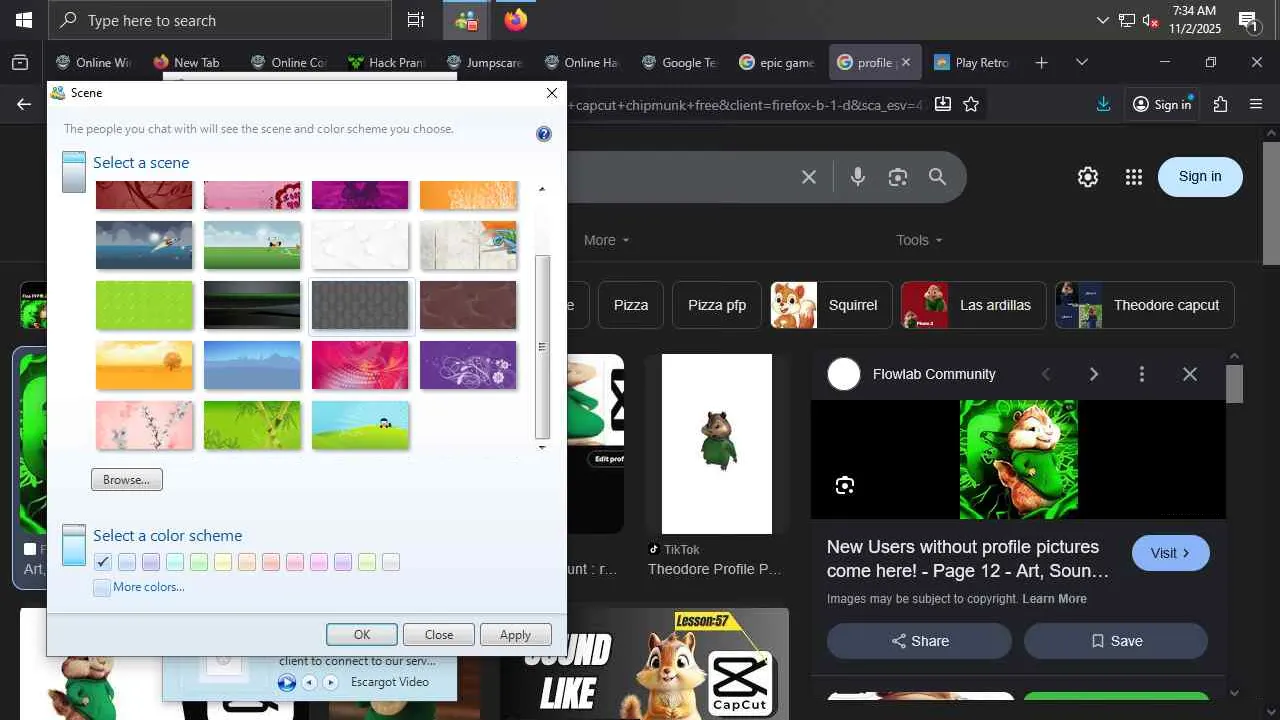This screenshot has width=1280, height=720.
Task: Choose the blue color scheme swatch
Action: click(127, 562)
